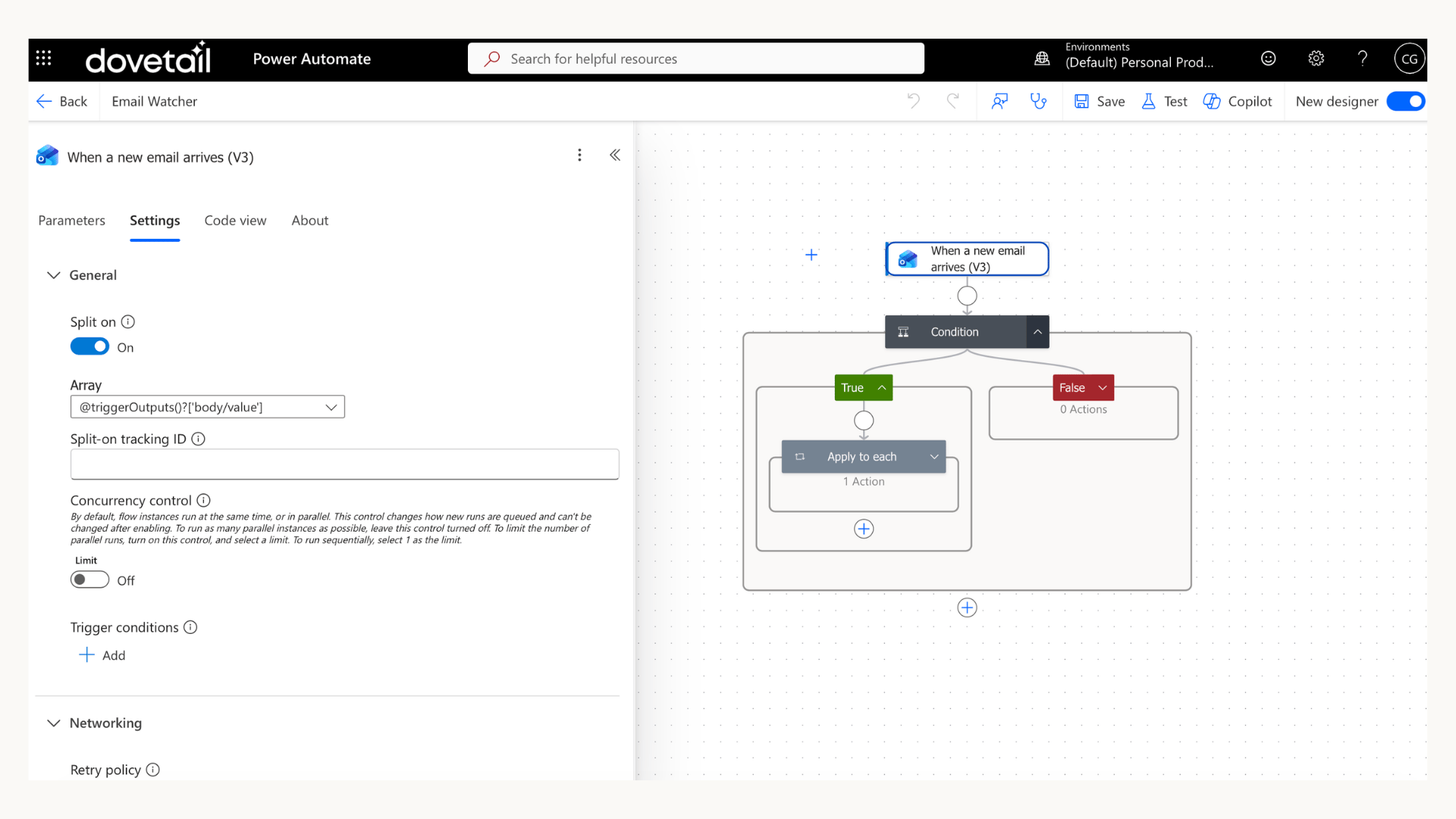Open the settings gear icon
The image size is (1456, 819).
pyautogui.click(x=1316, y=58)
